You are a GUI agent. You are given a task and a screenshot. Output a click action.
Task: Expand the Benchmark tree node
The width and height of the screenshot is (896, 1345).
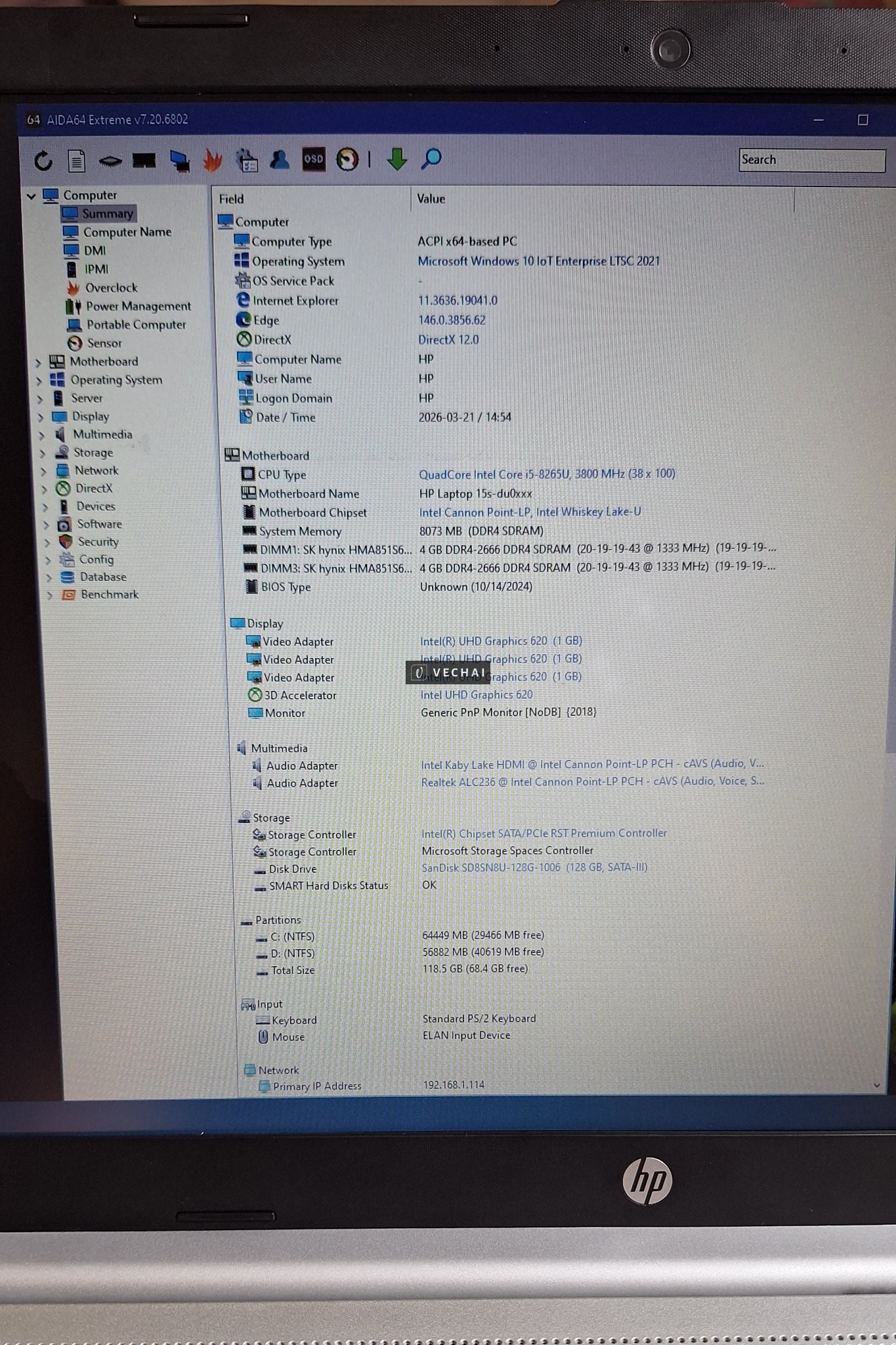click(x=50, y=595)
